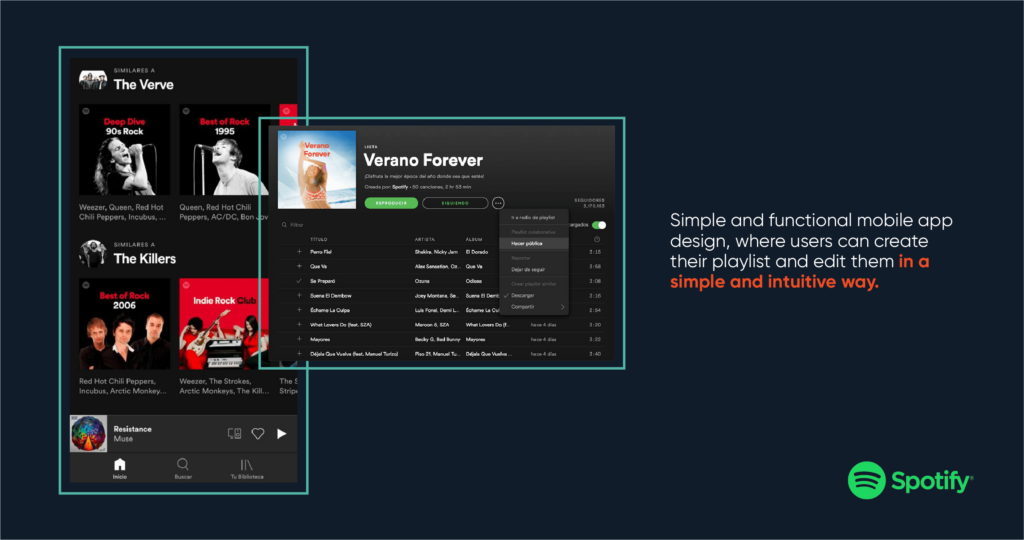Open the three-dots more options button

pyautogui.click(x=498, y=203)
